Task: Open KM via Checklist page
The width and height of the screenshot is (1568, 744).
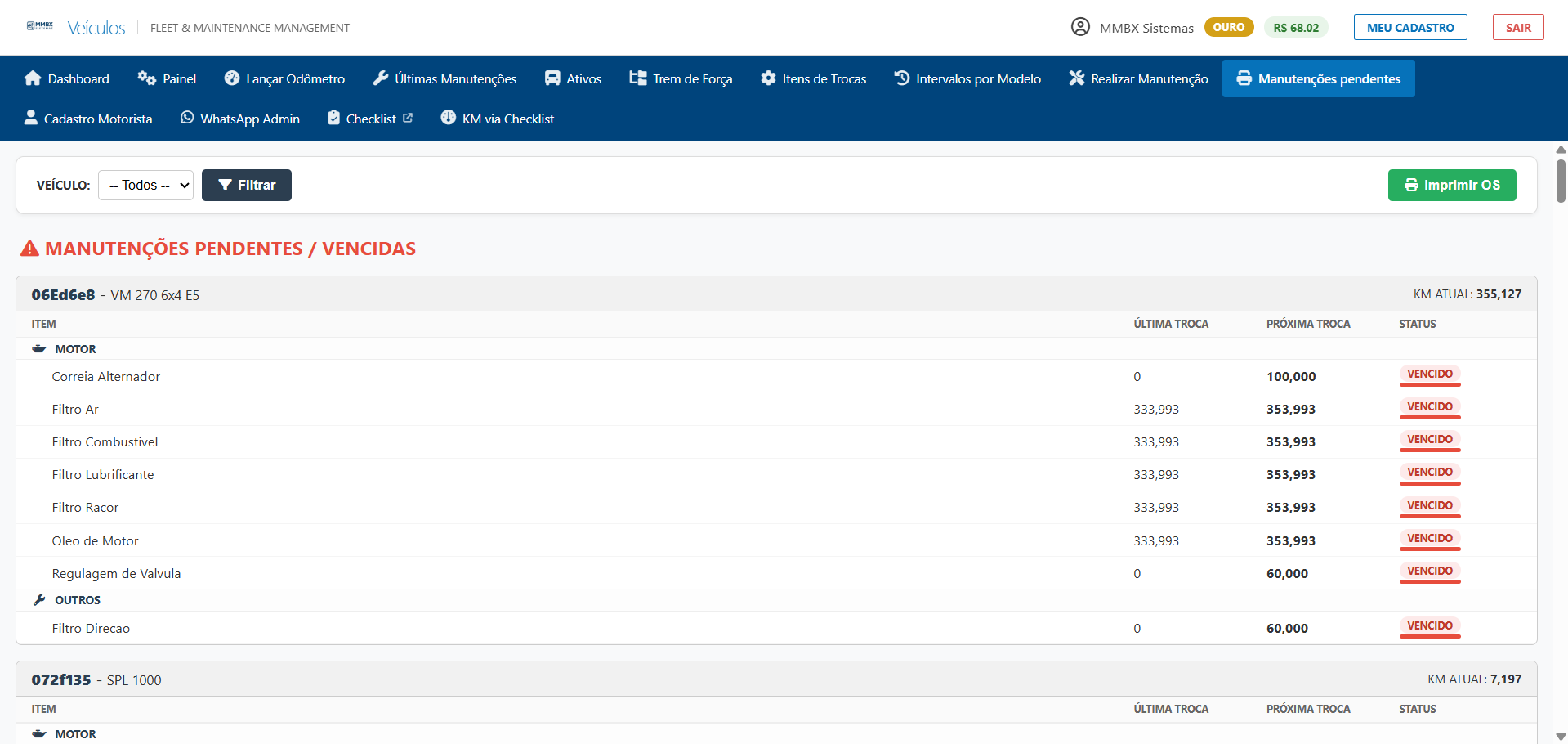Action: [497, 119]
